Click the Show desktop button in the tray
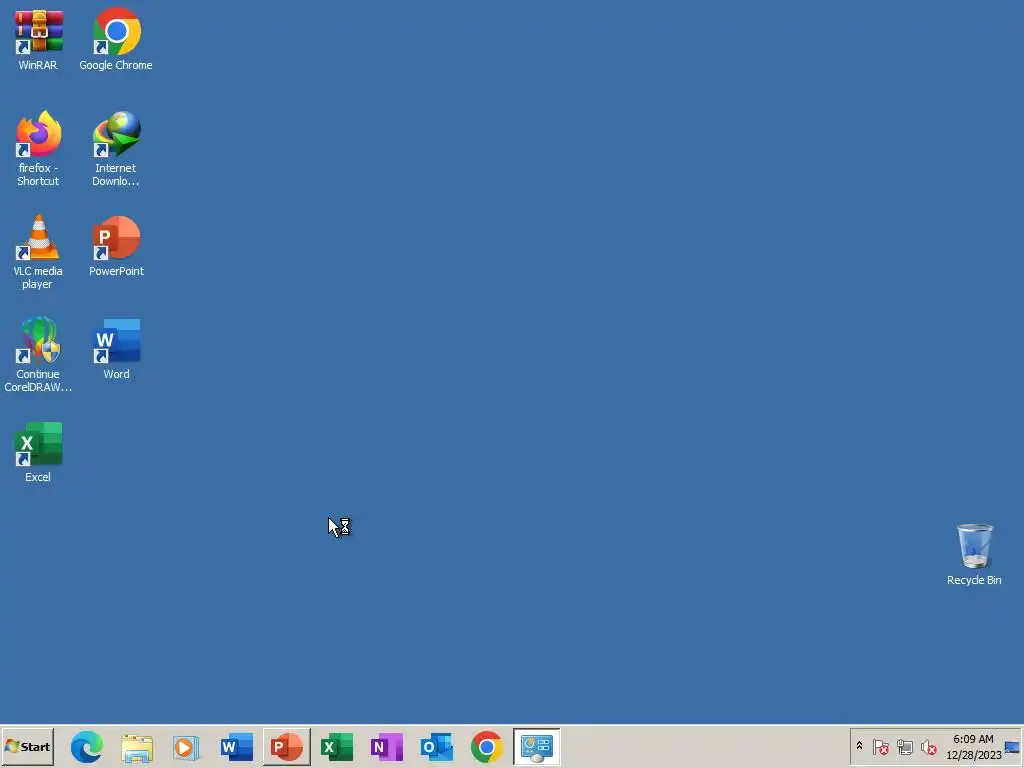The image size is (1024, 768). (x=1012, y=746)
